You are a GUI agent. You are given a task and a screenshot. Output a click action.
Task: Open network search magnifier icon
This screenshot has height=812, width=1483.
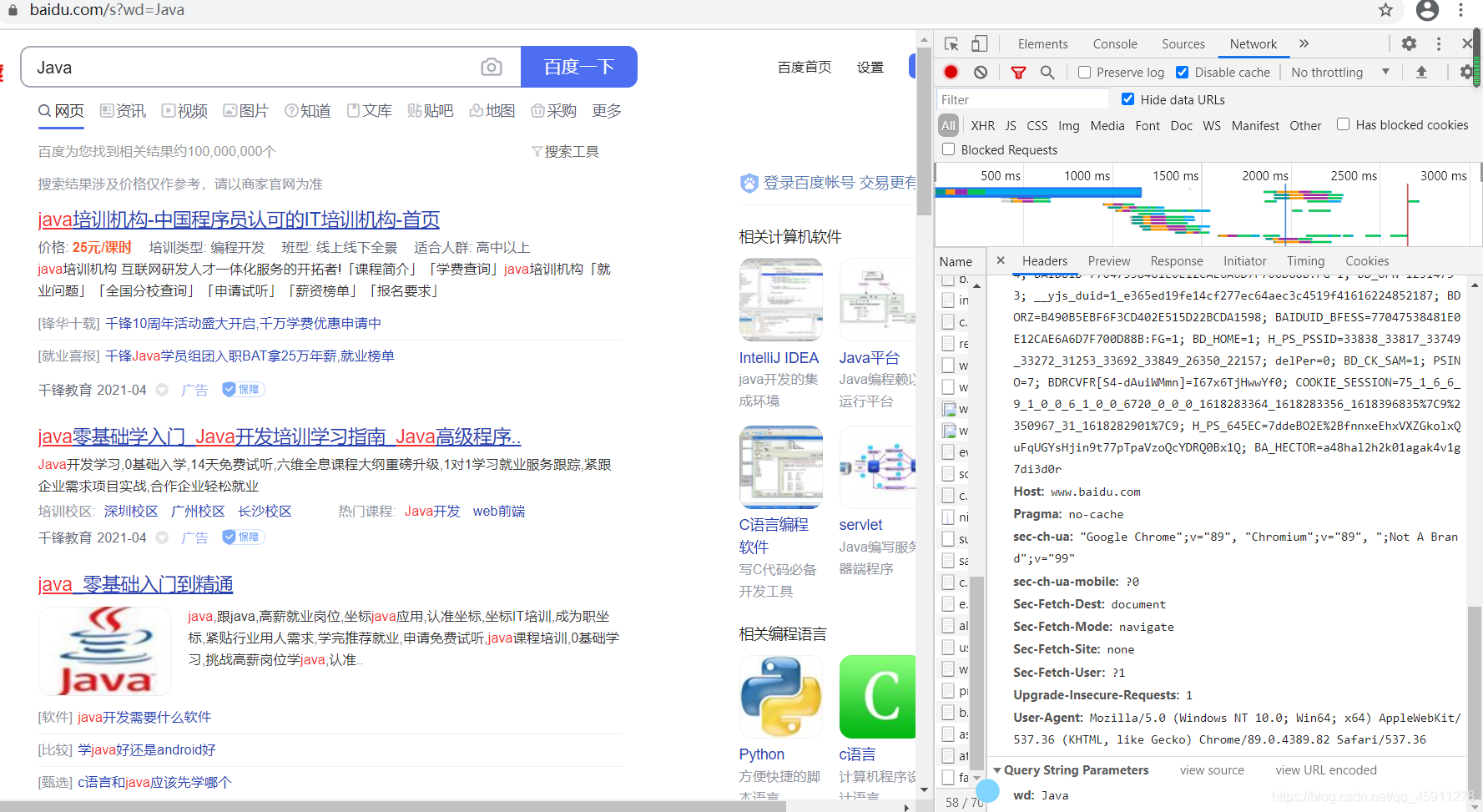(x=1047, y=73)
